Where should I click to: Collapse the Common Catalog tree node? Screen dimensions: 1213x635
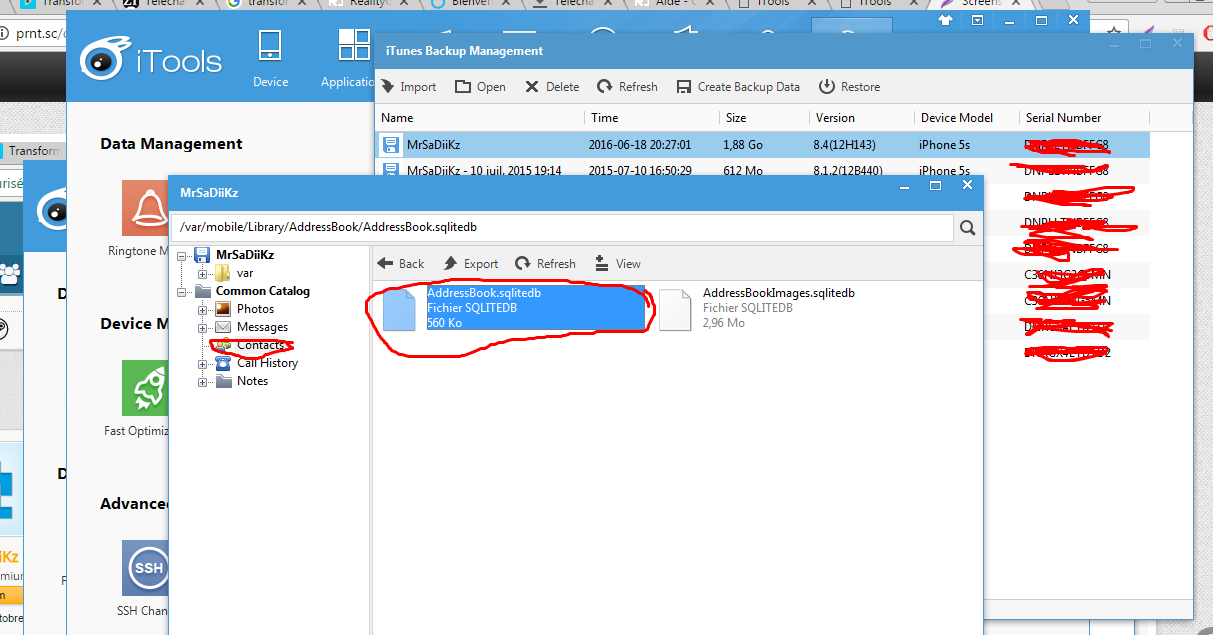pyautogui.click(x=183, y=291)
